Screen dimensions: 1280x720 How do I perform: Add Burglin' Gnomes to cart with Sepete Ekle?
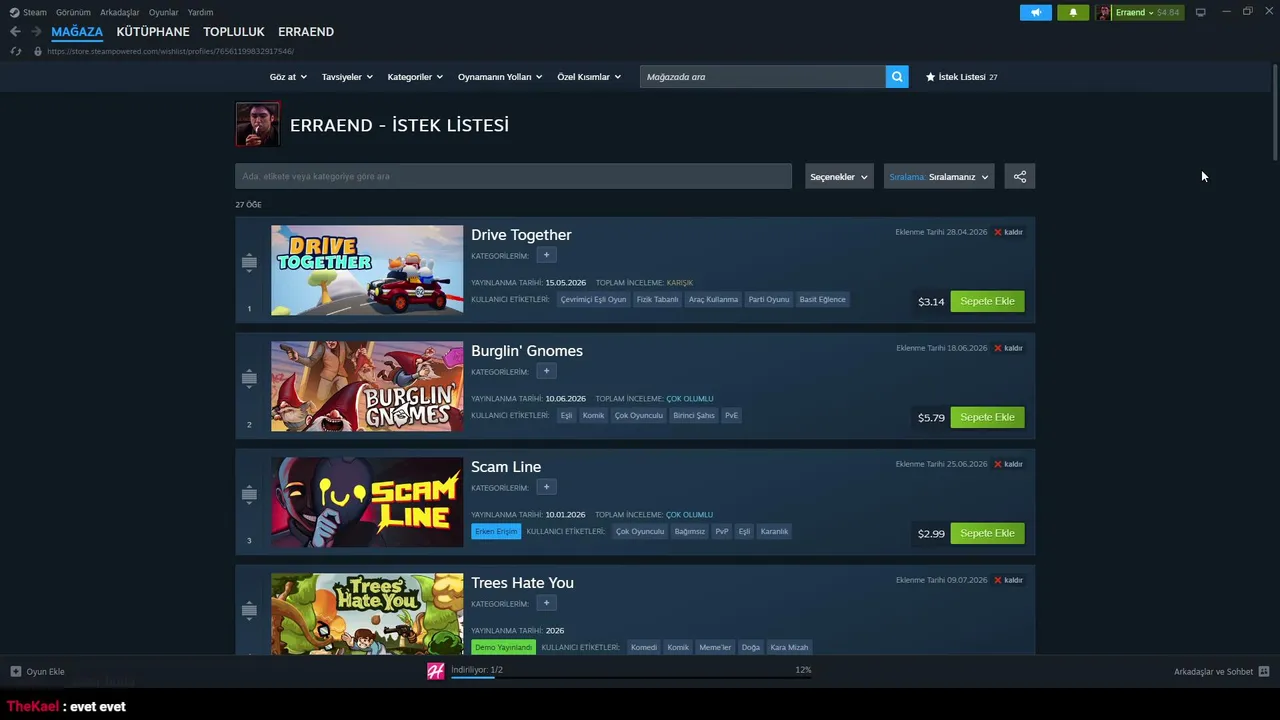pos(987,417)
